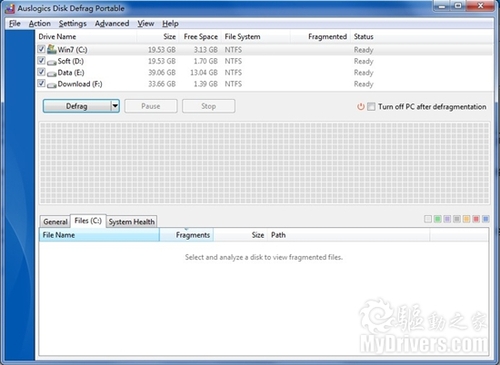Click the red power icon near Turn off PC

pos(361,107)
